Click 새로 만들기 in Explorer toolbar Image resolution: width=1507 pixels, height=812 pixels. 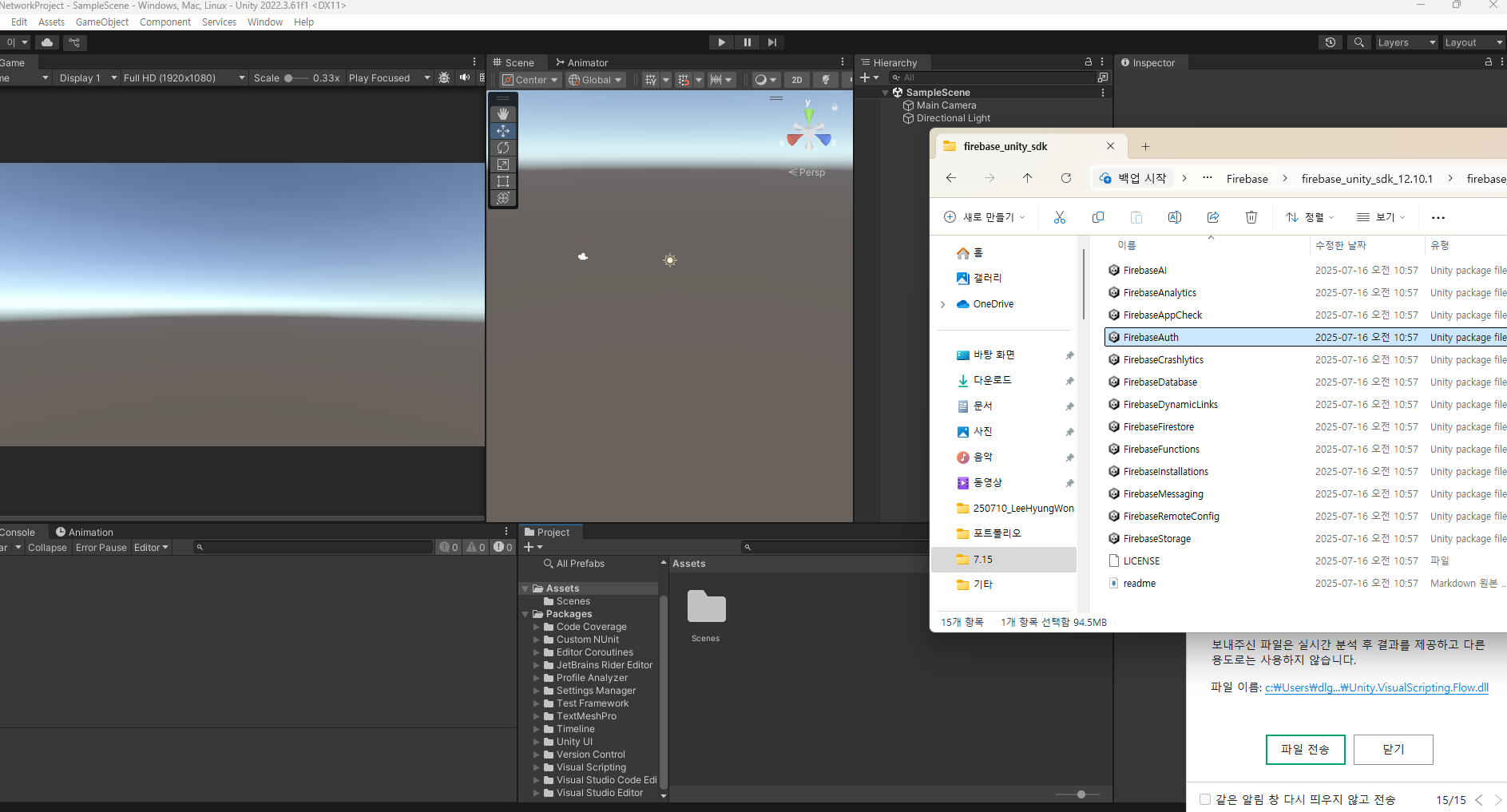984,217
